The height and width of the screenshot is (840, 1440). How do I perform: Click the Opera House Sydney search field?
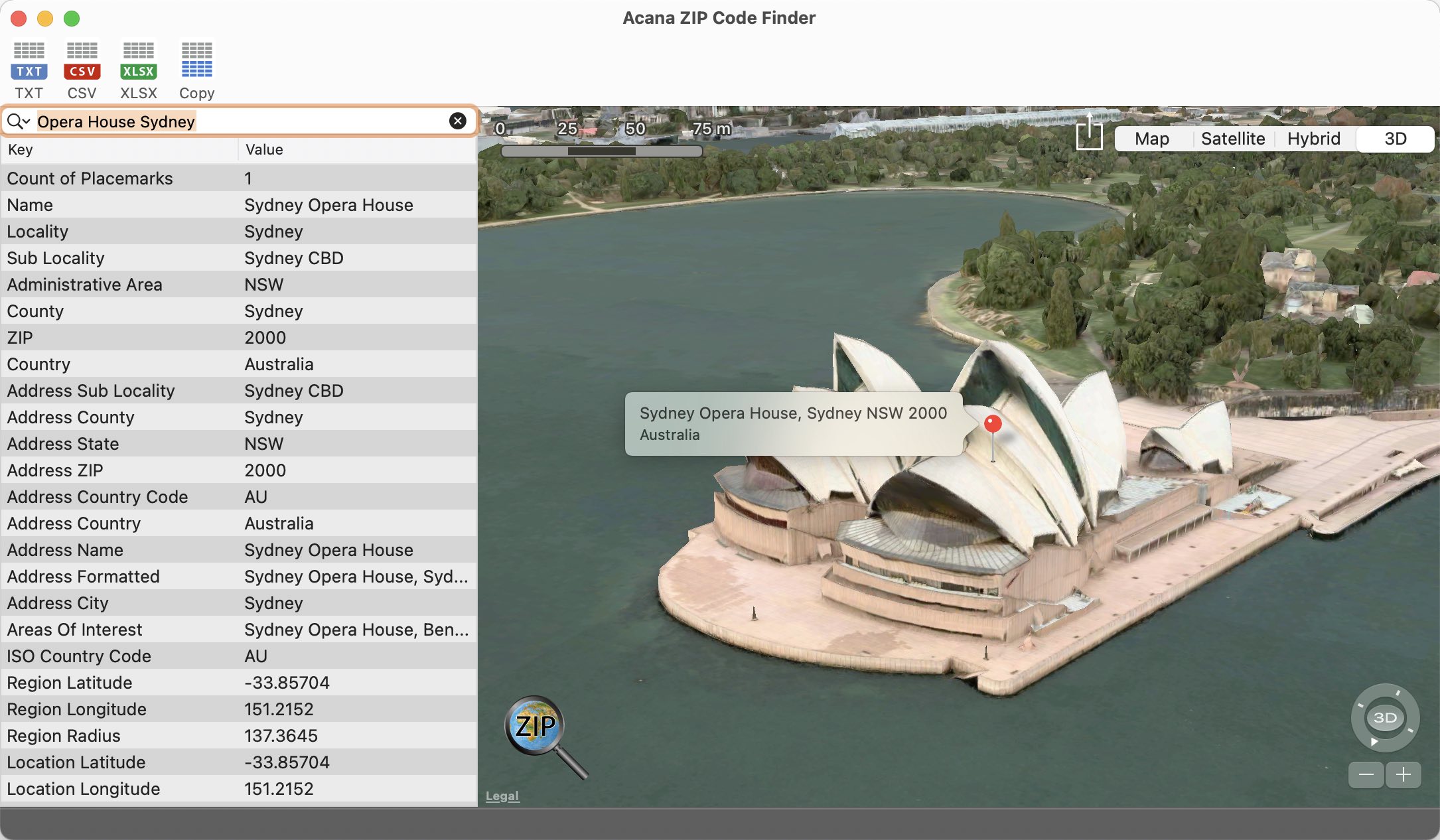(239, 121)
